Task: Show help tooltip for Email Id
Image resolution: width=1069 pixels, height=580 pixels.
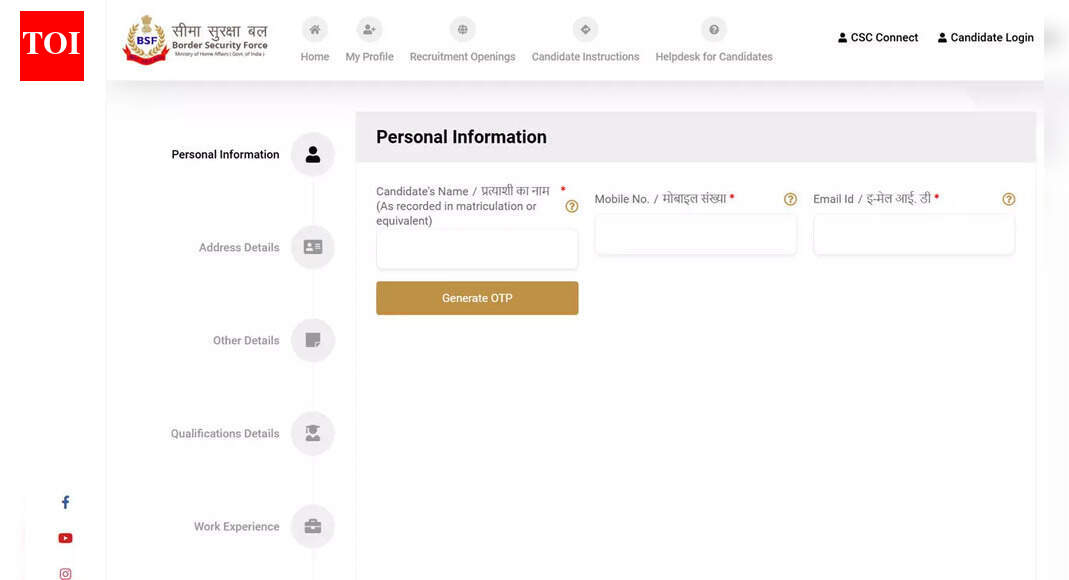Action: click(x=1008, y=199)
